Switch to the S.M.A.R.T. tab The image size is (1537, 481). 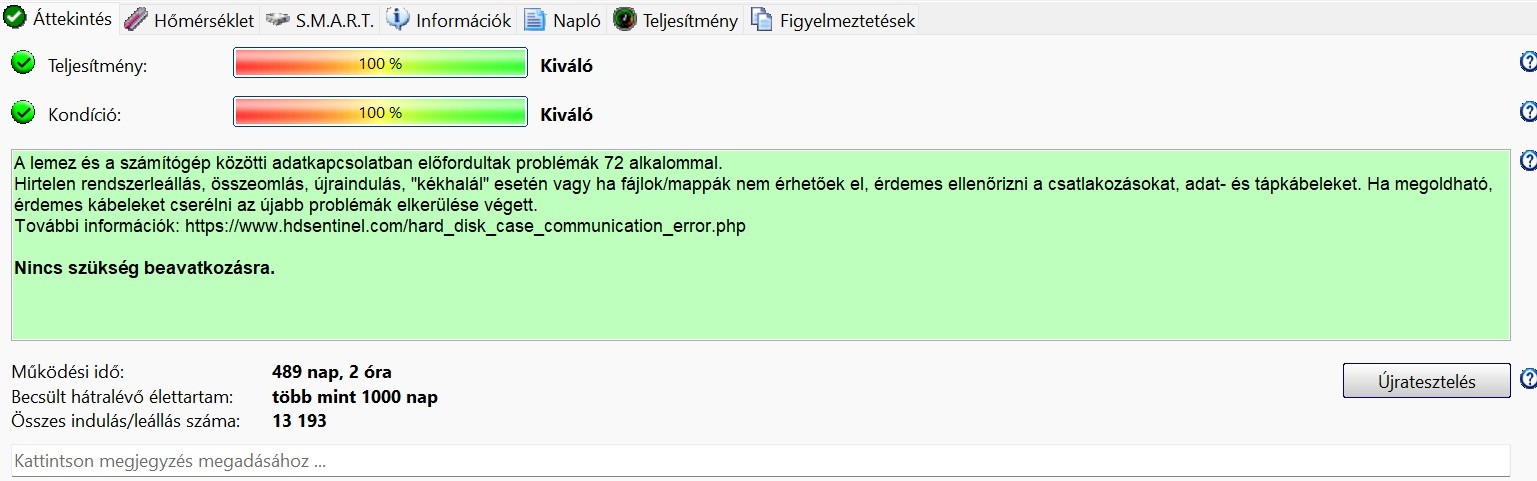(x=320, y=20)
